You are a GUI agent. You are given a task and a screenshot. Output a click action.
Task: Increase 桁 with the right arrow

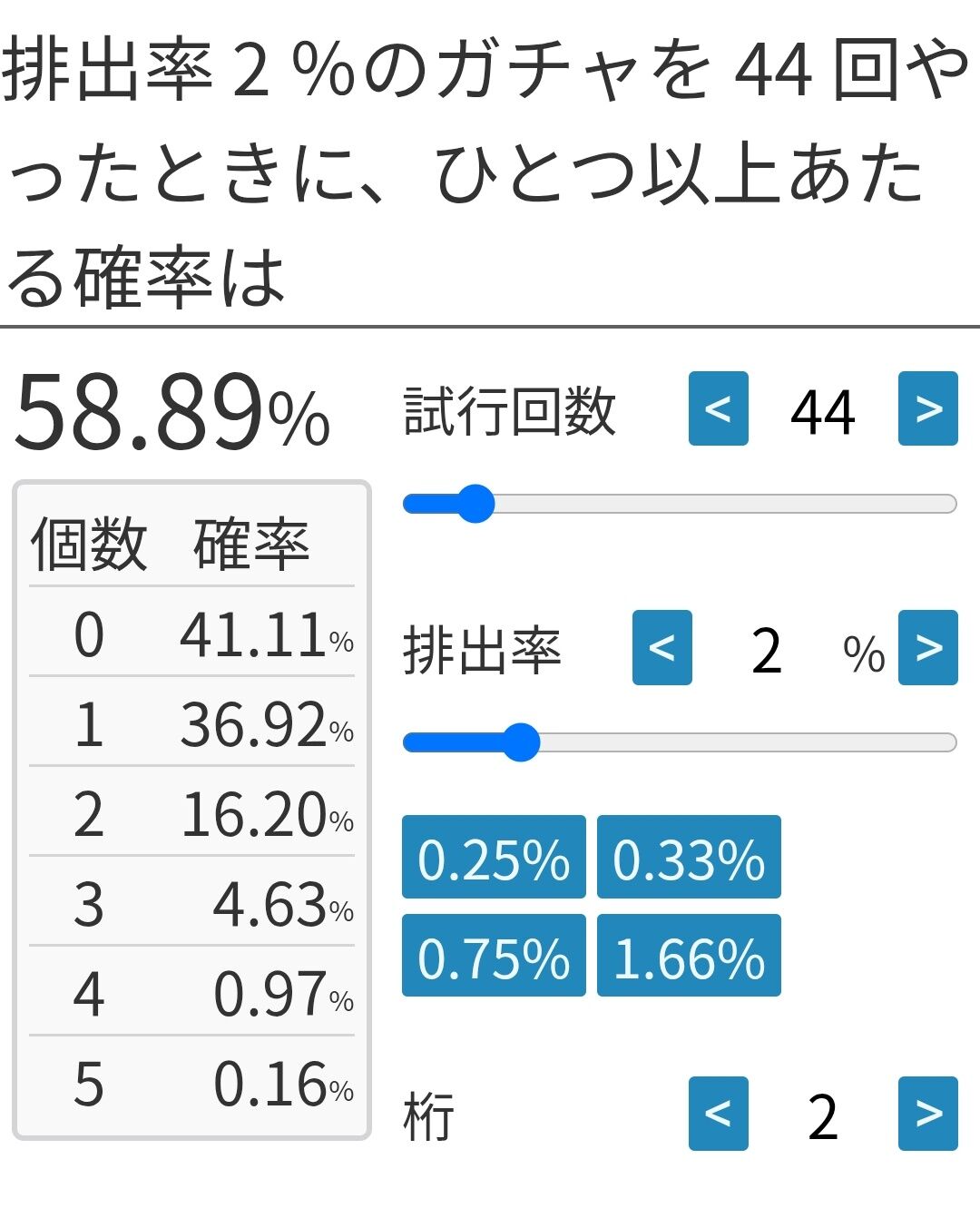click(927, 1114)
